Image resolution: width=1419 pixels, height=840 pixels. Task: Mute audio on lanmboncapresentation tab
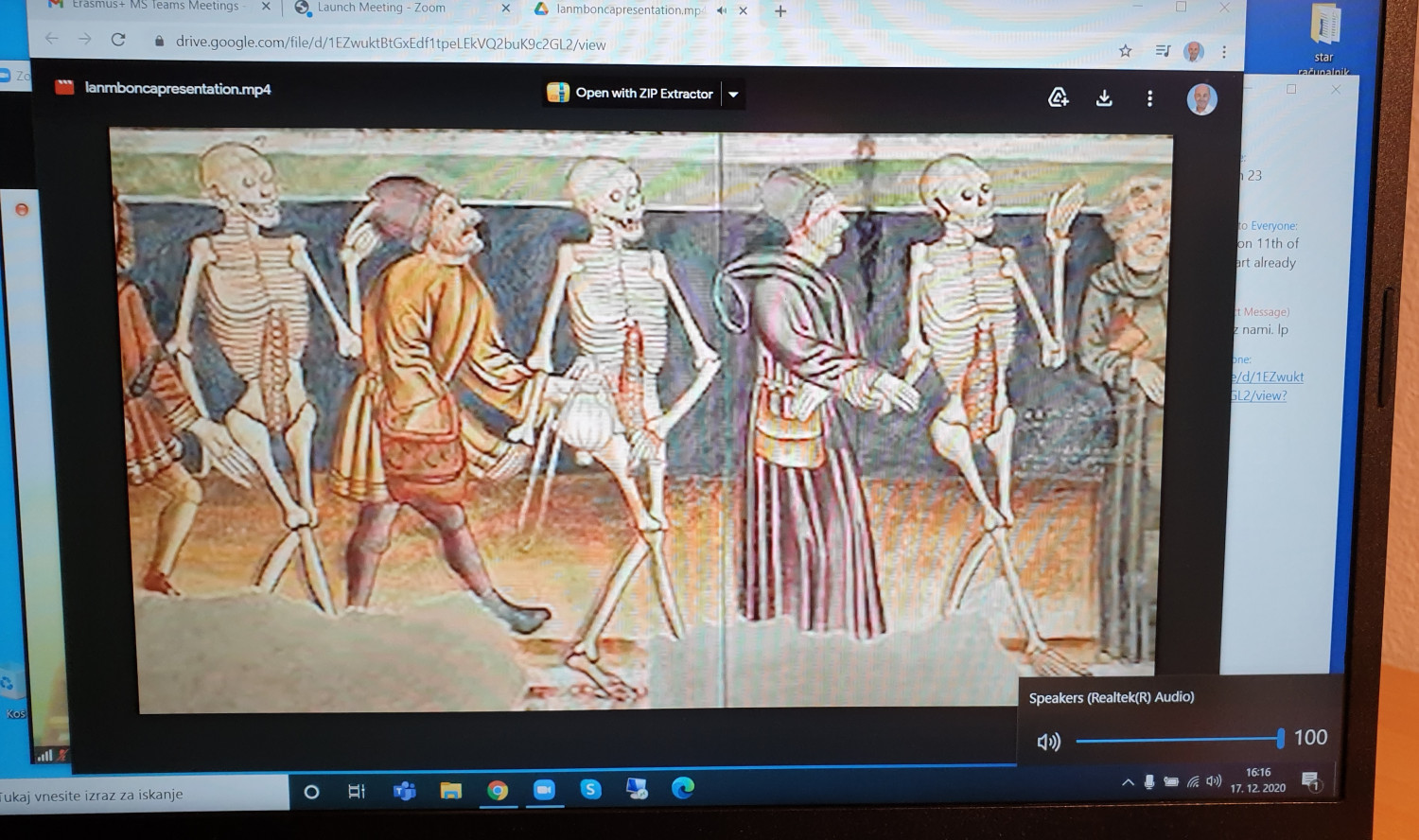coord(722,10)
